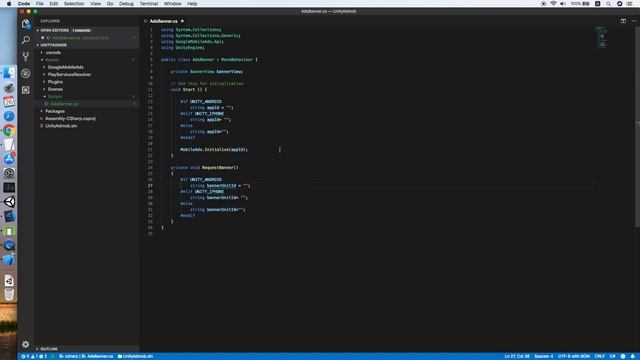640x360 pixels.
Task: Open UnityAdmob.sln in the explorer
Action: coord(61,126)
